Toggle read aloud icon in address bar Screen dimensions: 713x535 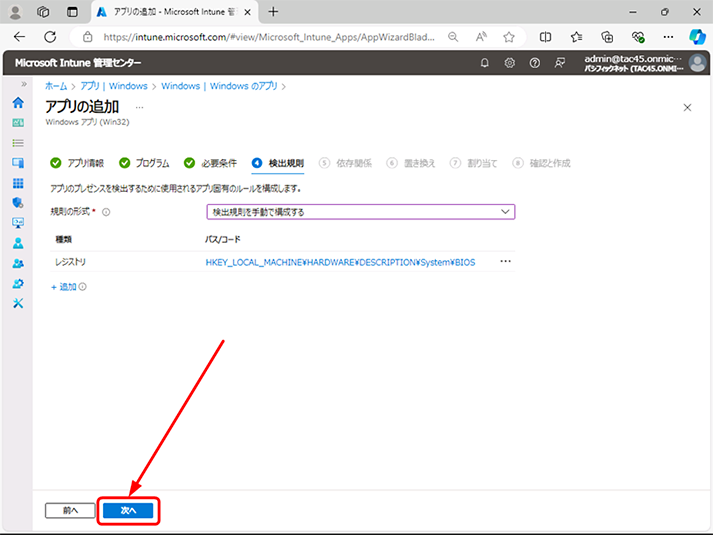[x=481, y=37]
